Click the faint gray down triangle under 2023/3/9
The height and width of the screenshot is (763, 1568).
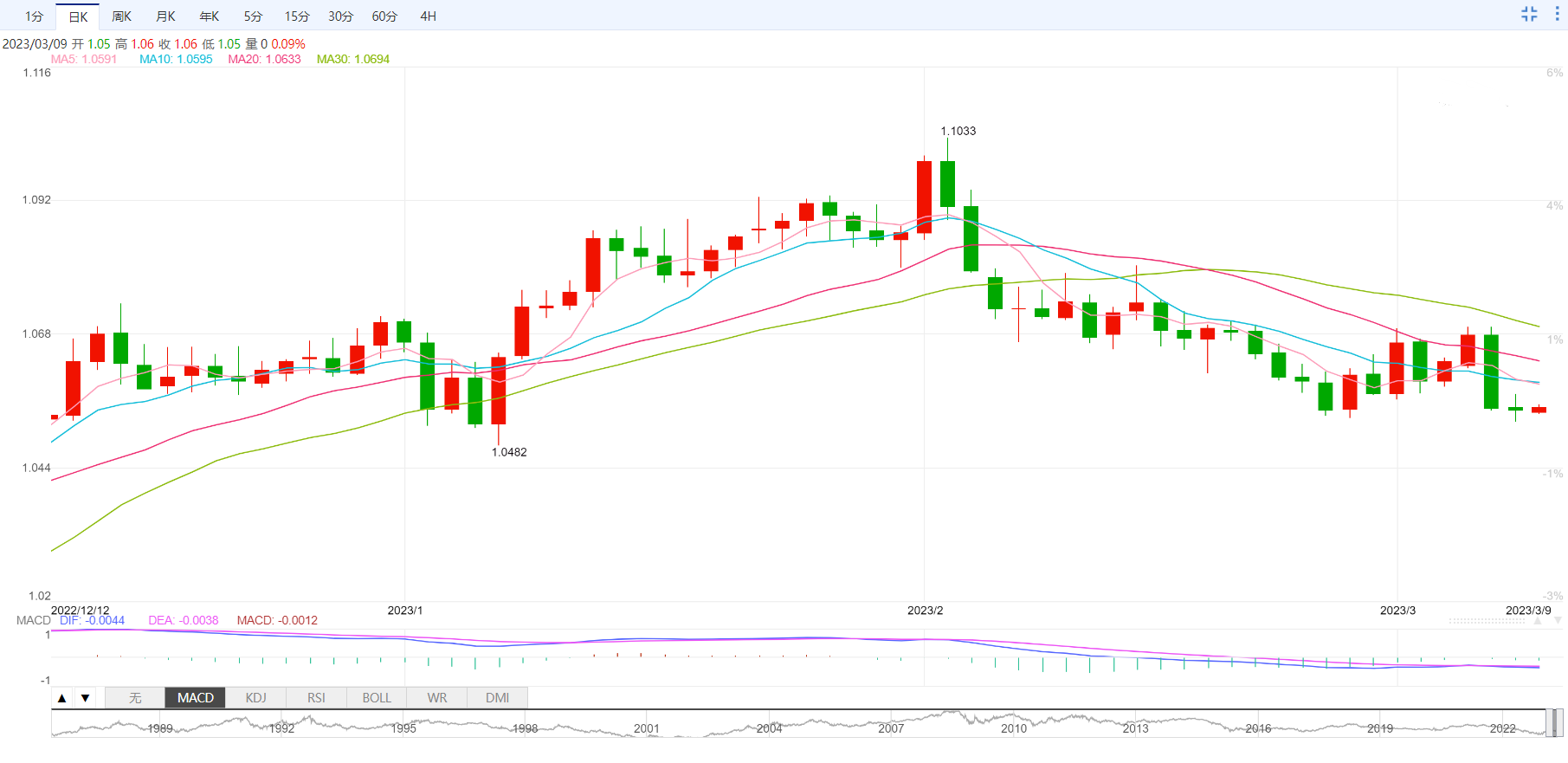pyautogui.click(x=1558, y=621)
